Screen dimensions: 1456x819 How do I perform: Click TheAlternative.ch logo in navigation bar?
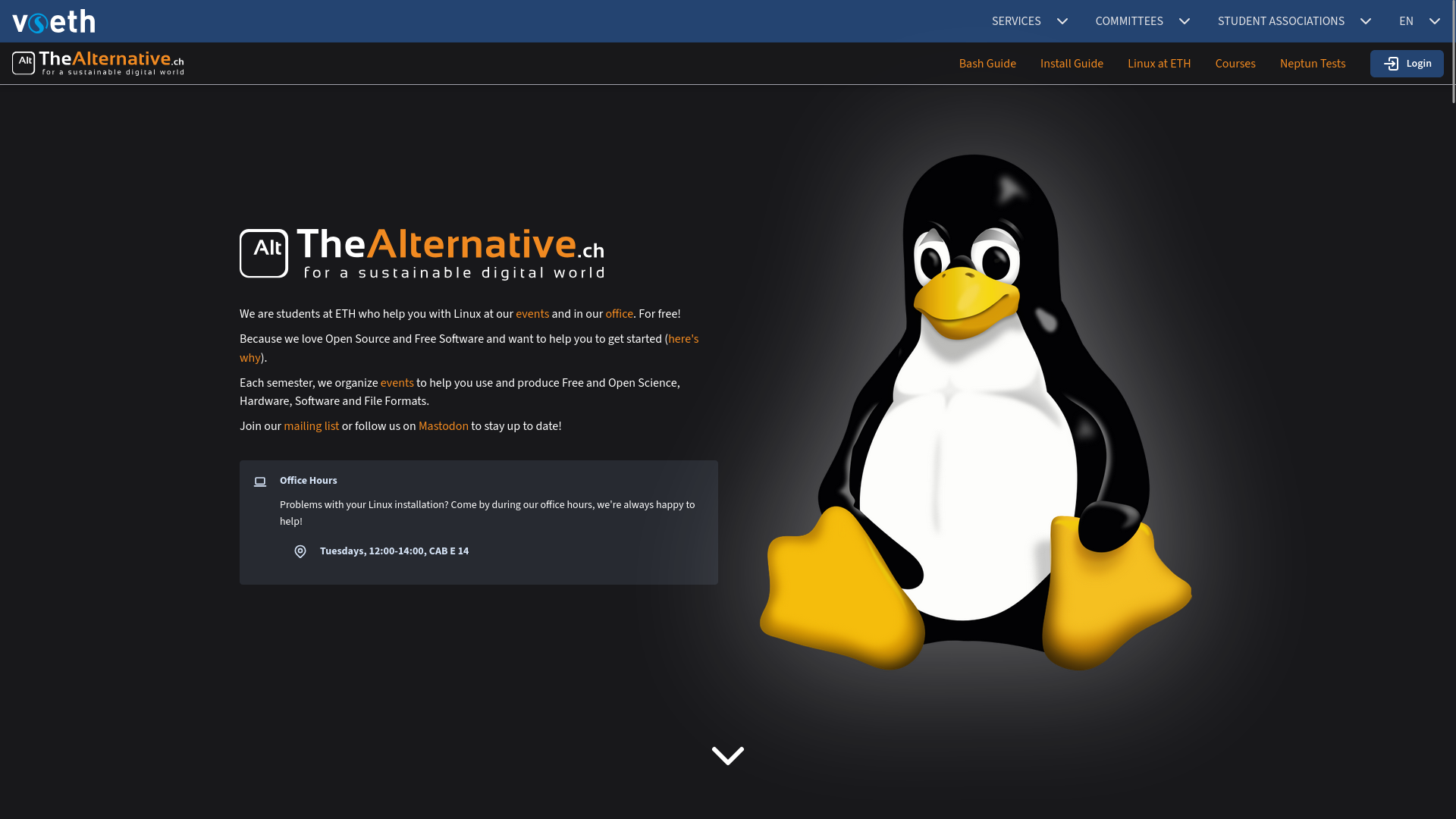point(98,63)
